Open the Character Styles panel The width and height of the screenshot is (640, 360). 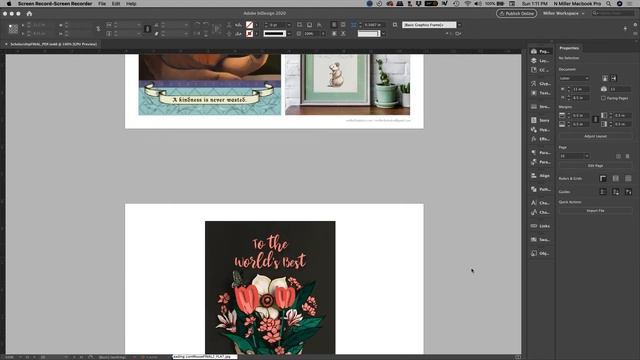click(540, 212)
